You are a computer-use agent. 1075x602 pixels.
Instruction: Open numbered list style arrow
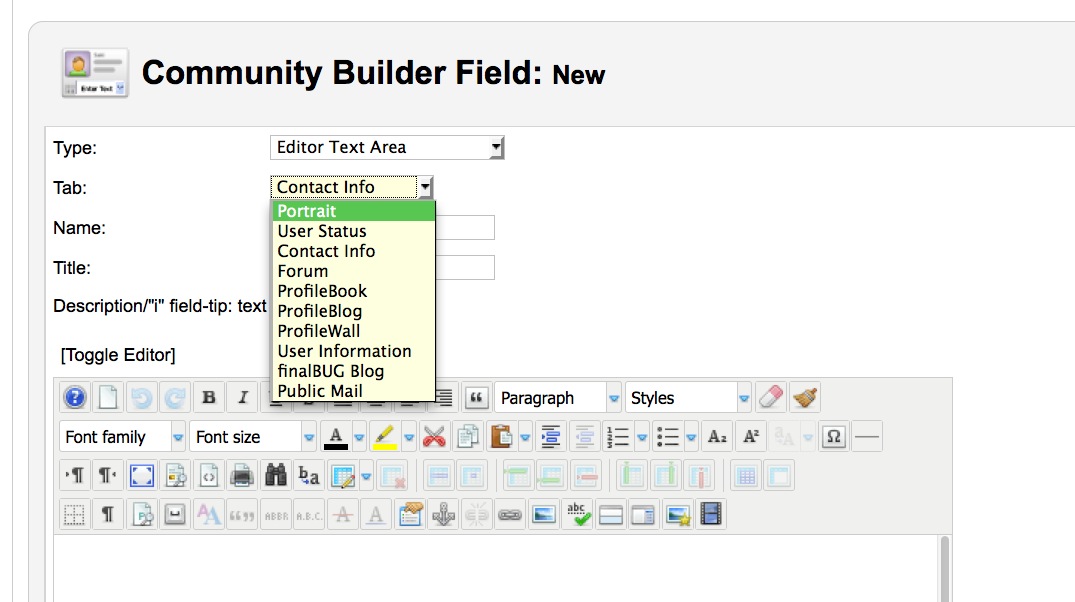[x=642, y=437]
